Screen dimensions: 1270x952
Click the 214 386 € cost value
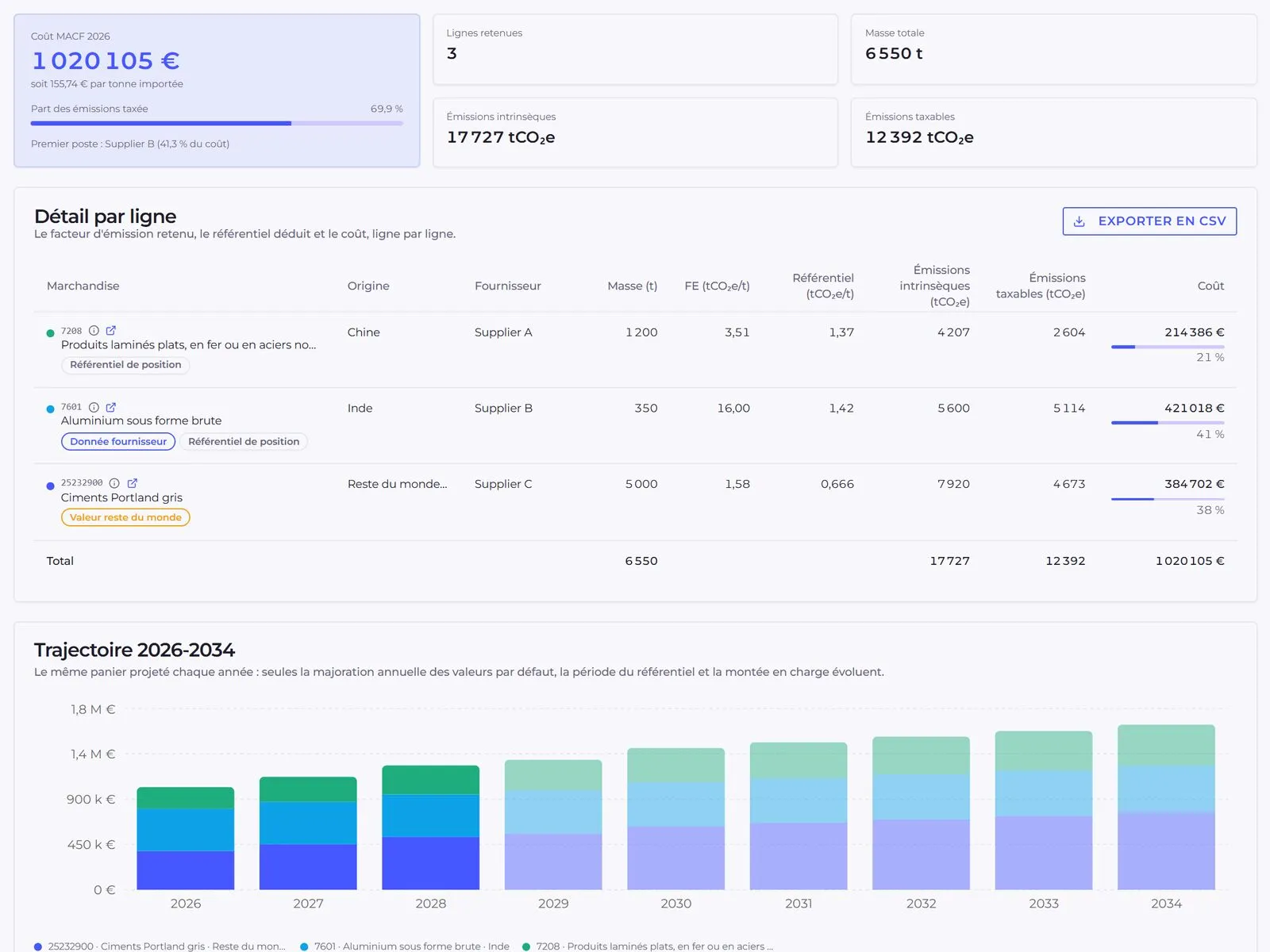1194,332
